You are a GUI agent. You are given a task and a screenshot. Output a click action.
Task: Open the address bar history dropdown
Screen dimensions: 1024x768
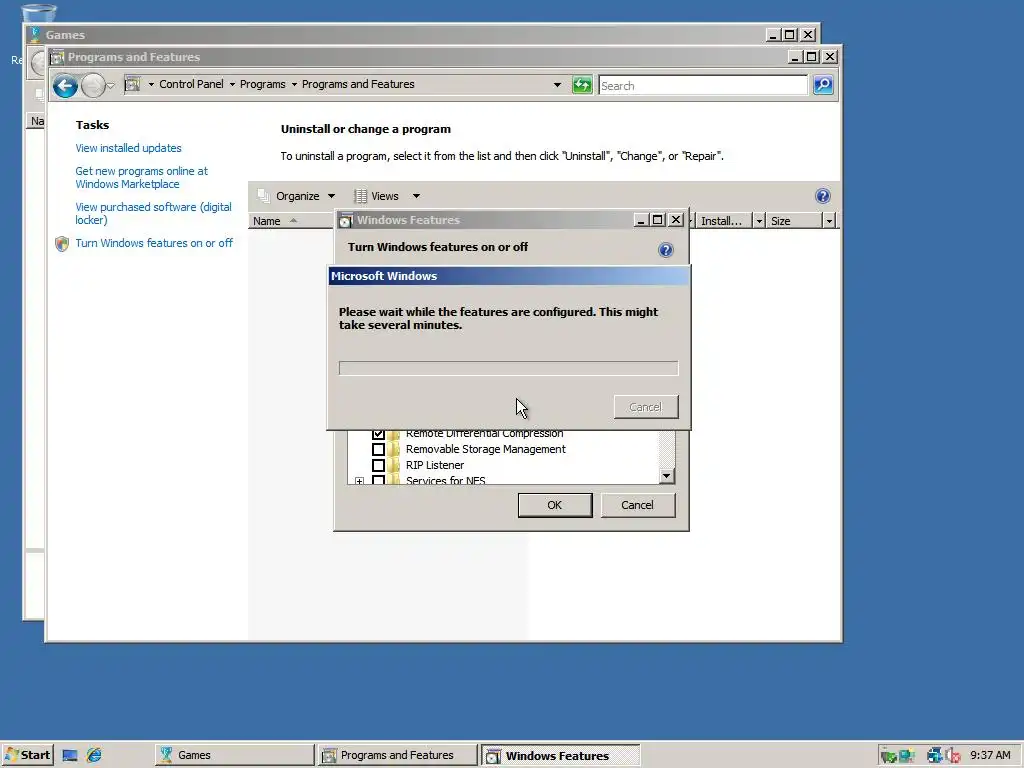[x=557, y=85]
